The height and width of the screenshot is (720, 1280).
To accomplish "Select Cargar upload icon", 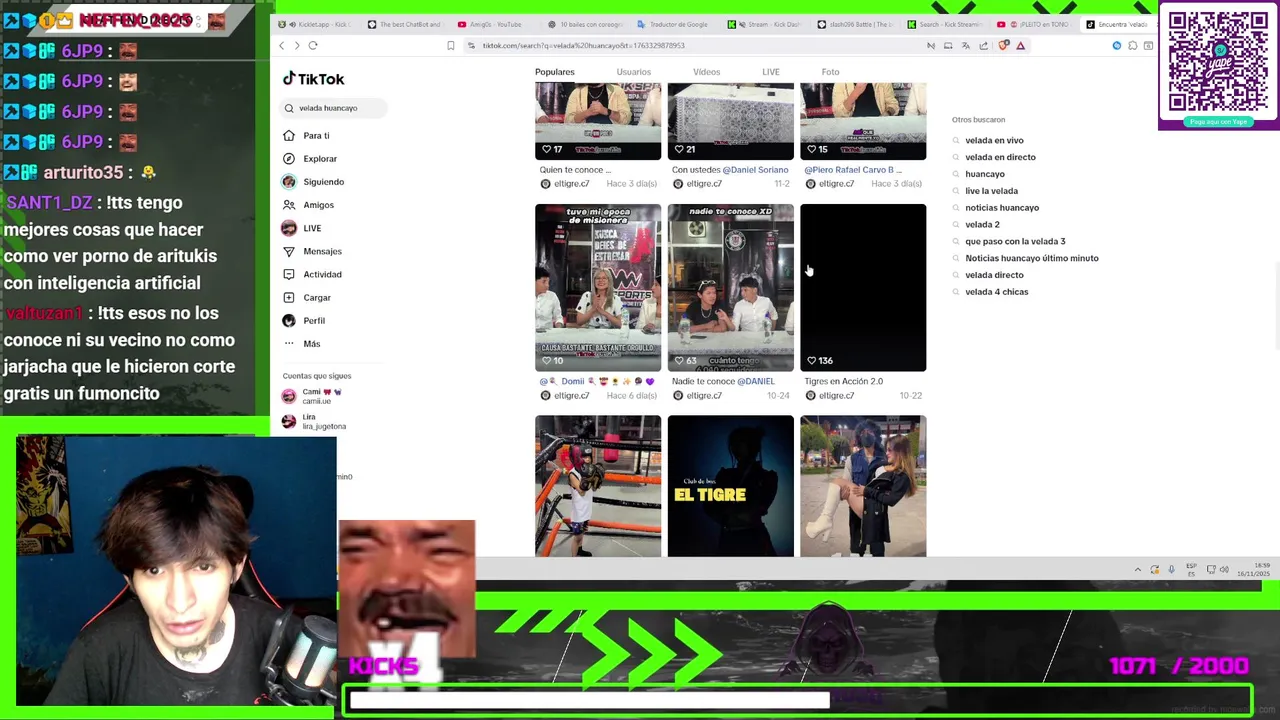I will pos(289,298).
